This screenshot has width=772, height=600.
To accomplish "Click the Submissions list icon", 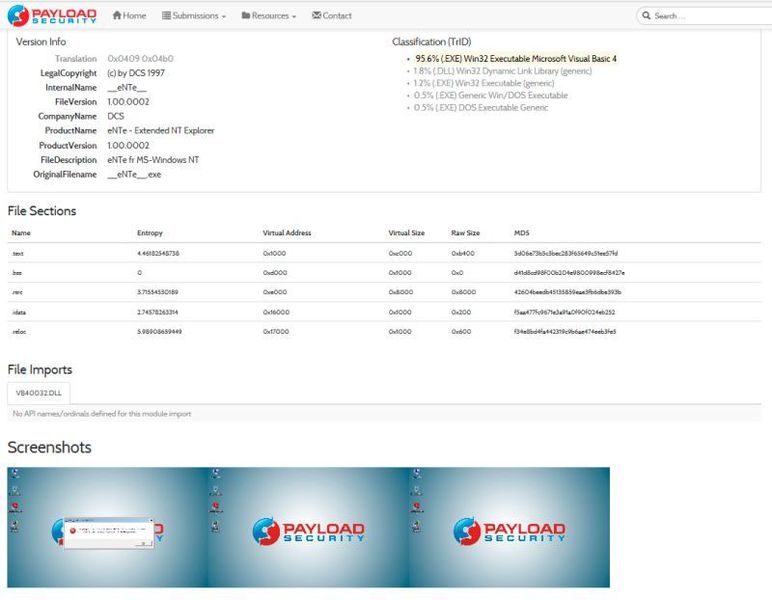I will (166, 15).
